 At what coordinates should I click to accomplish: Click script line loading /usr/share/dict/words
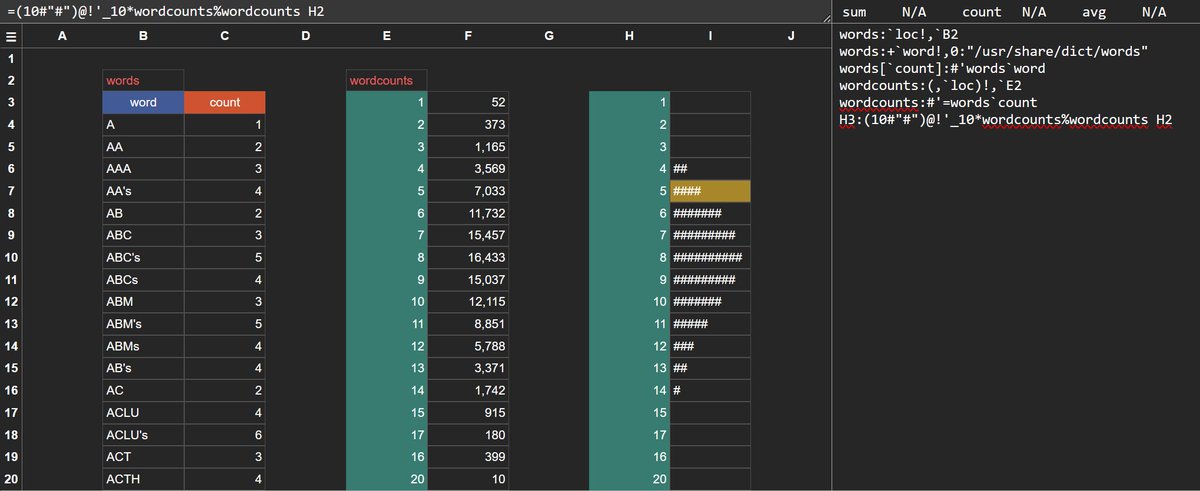[x=994, y=52]
